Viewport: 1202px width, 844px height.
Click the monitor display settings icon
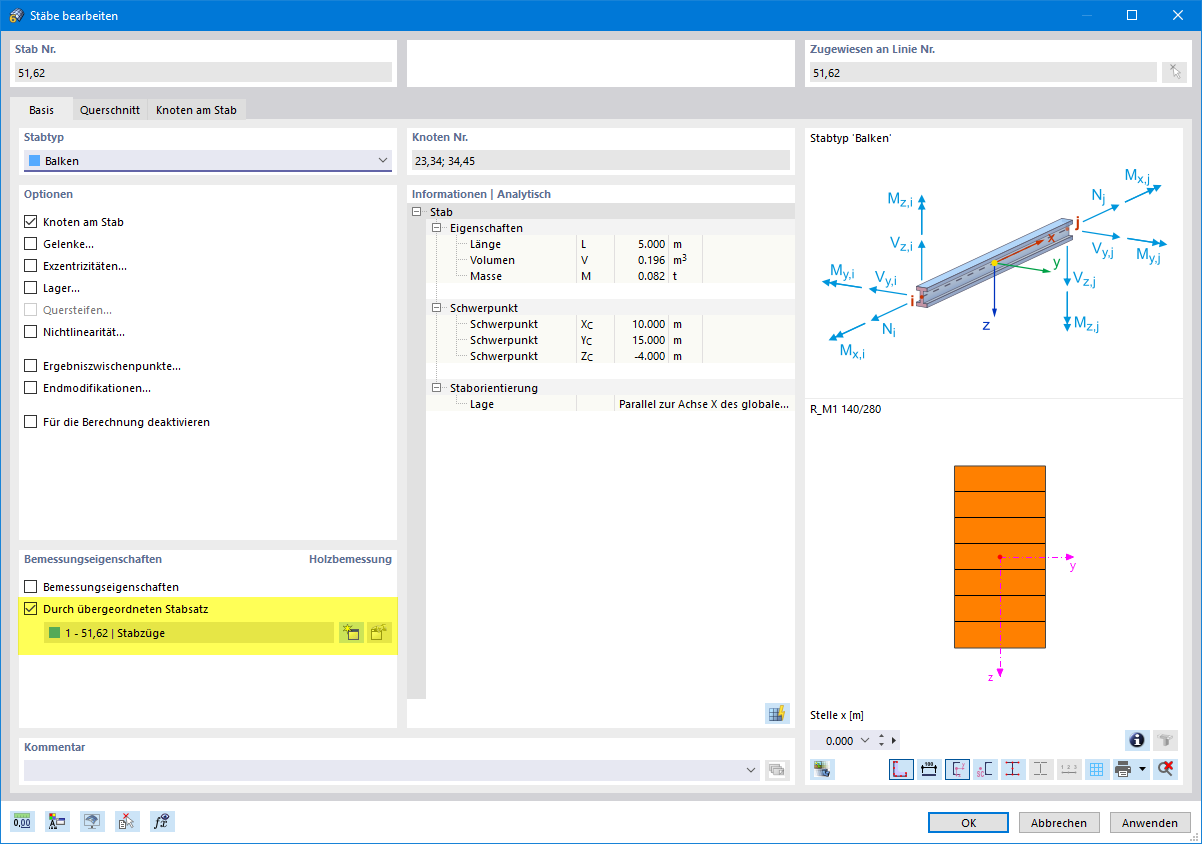tap(92, 821)
